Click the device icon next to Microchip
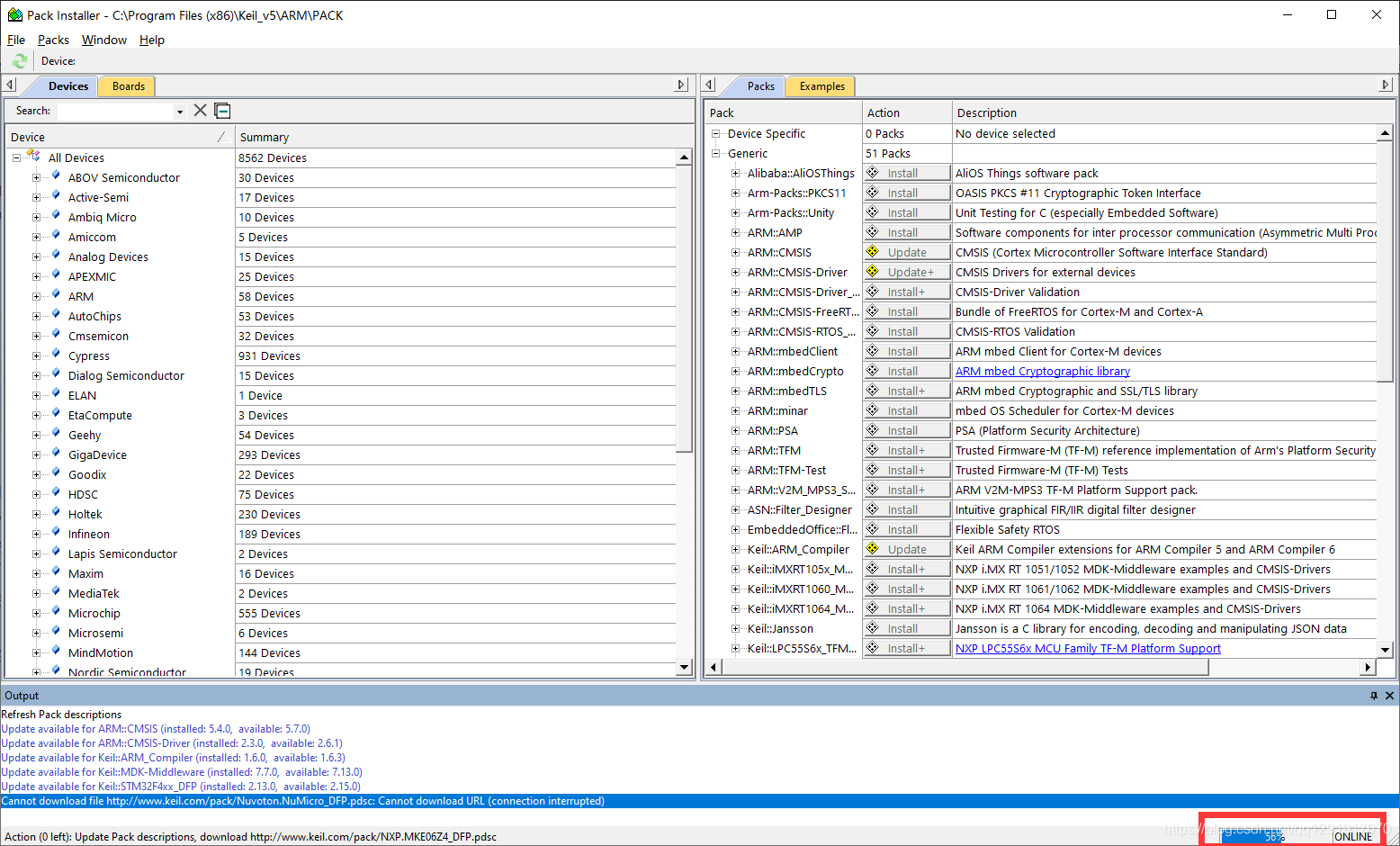The height and width of the screenshot is (846, 1400). (x=56, y=612)
